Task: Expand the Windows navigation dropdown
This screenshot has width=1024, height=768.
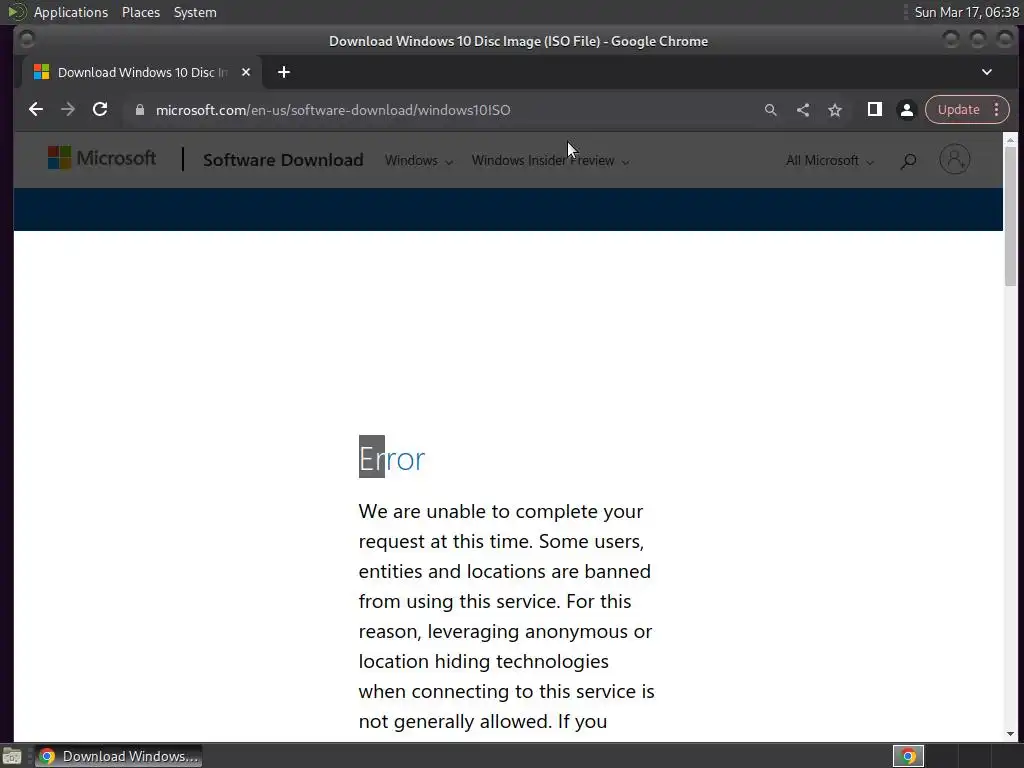Action: [x=419, y=161]
